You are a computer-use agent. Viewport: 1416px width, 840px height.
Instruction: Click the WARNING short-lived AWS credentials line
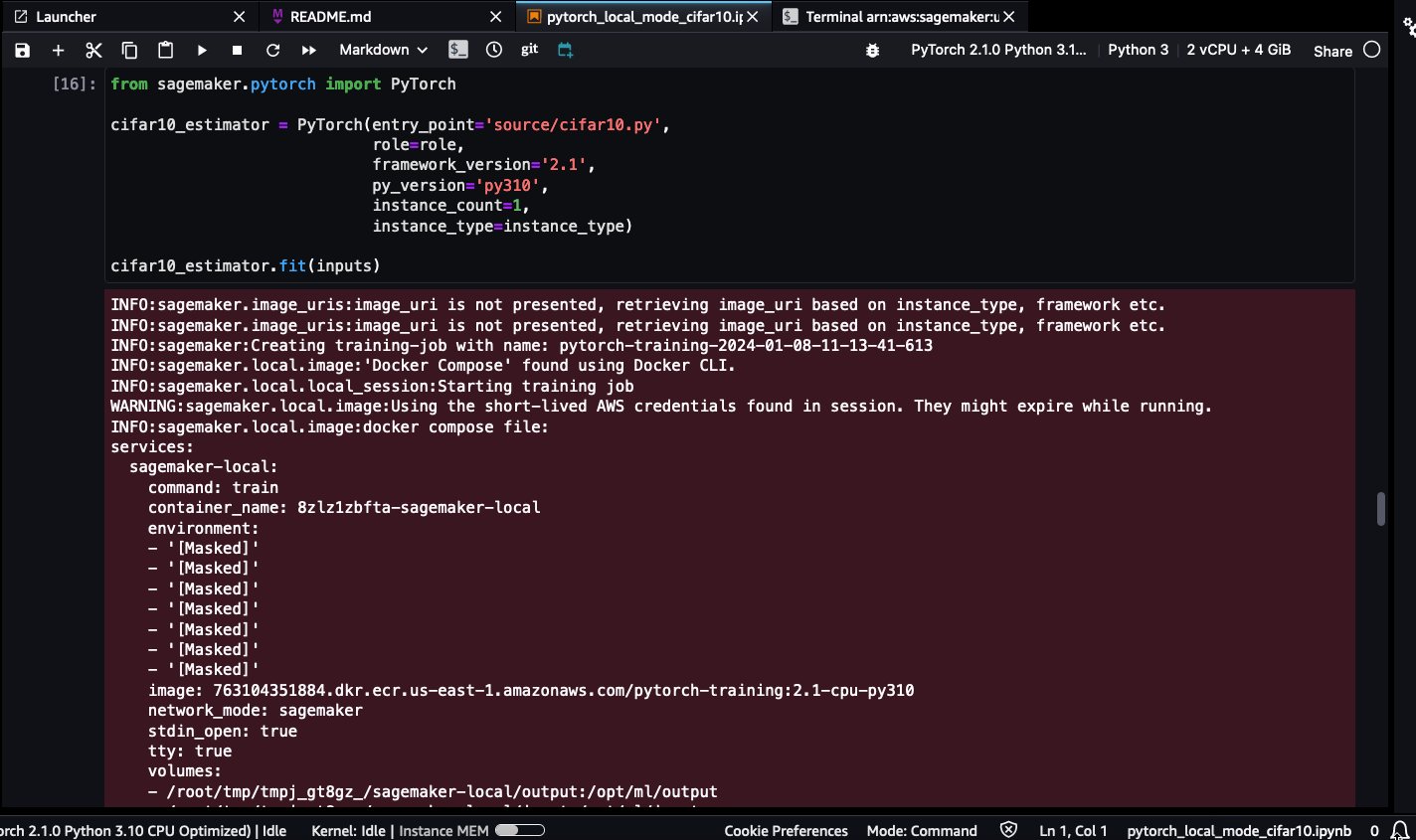[x=661, y=407]
